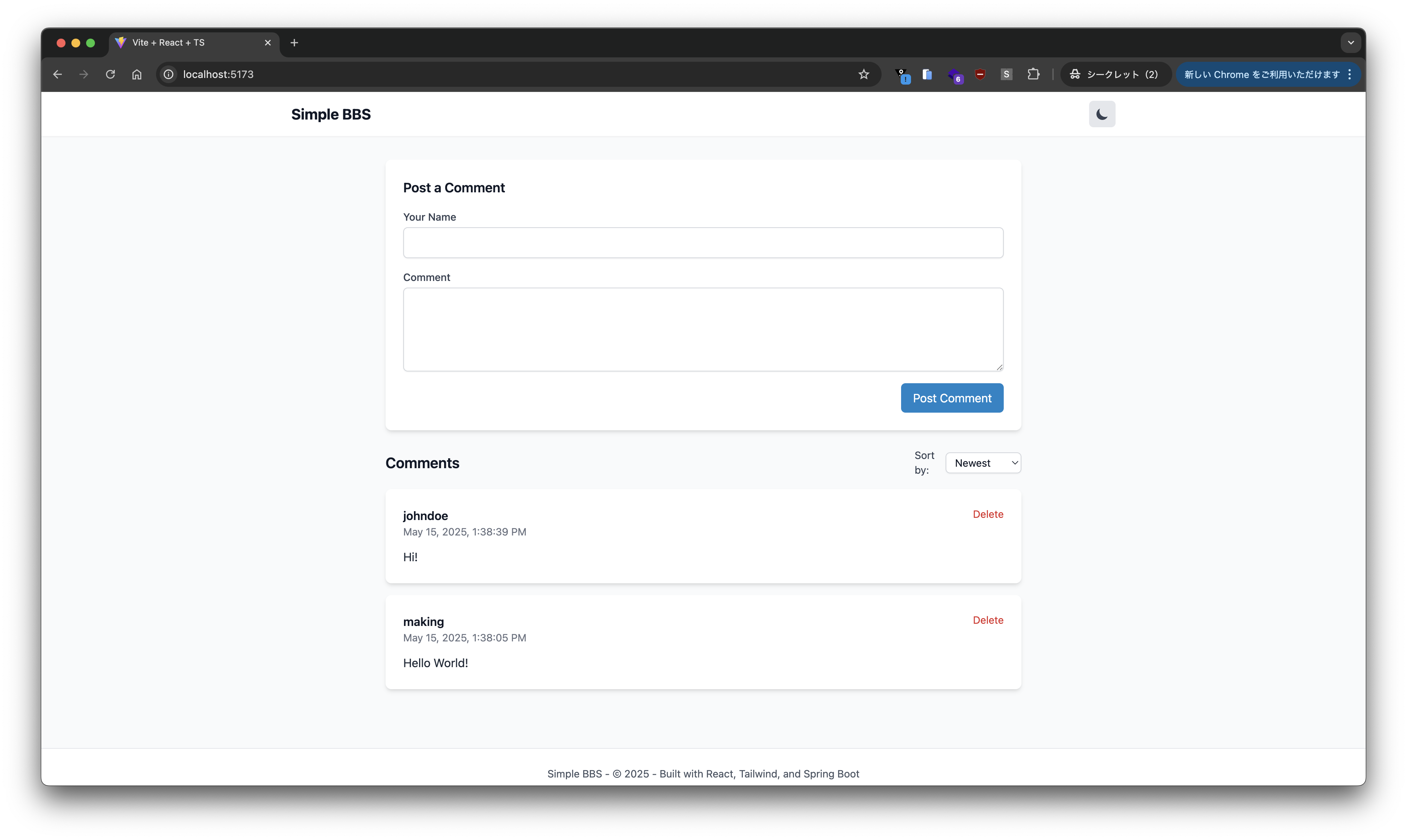
Task: Delete the making comment
Action: tap(988, 620)
